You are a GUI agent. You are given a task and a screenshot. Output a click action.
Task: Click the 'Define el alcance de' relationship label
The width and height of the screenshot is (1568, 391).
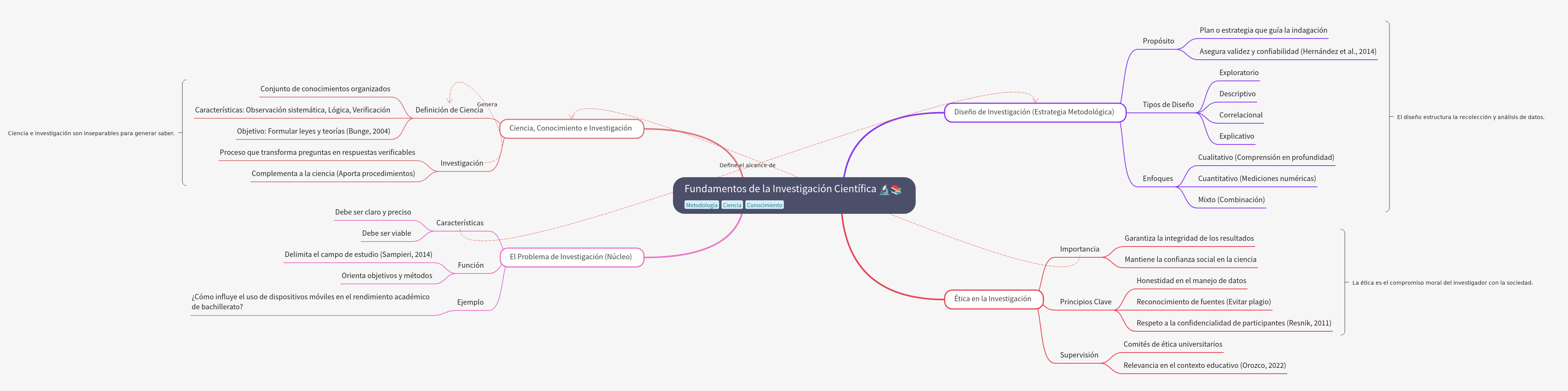point(747,165)
